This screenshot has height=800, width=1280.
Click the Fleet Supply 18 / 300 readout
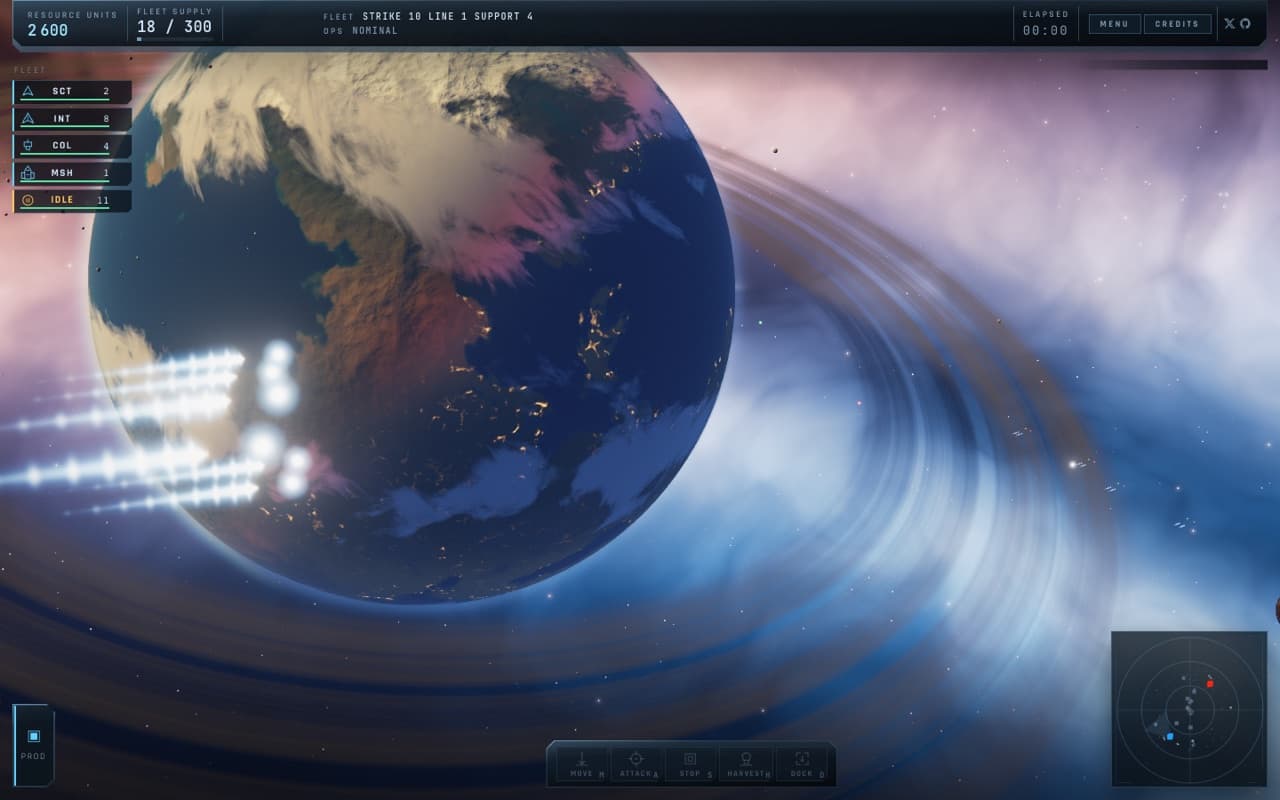175,23
